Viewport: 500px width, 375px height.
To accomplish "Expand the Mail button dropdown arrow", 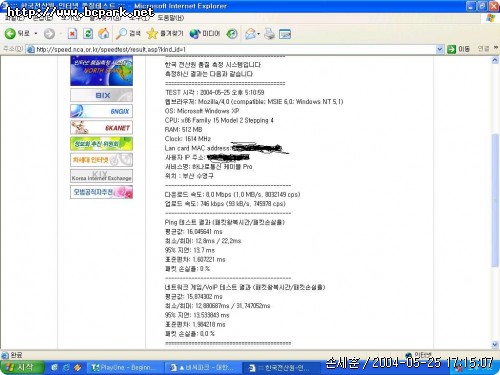I will click(258, 34).
